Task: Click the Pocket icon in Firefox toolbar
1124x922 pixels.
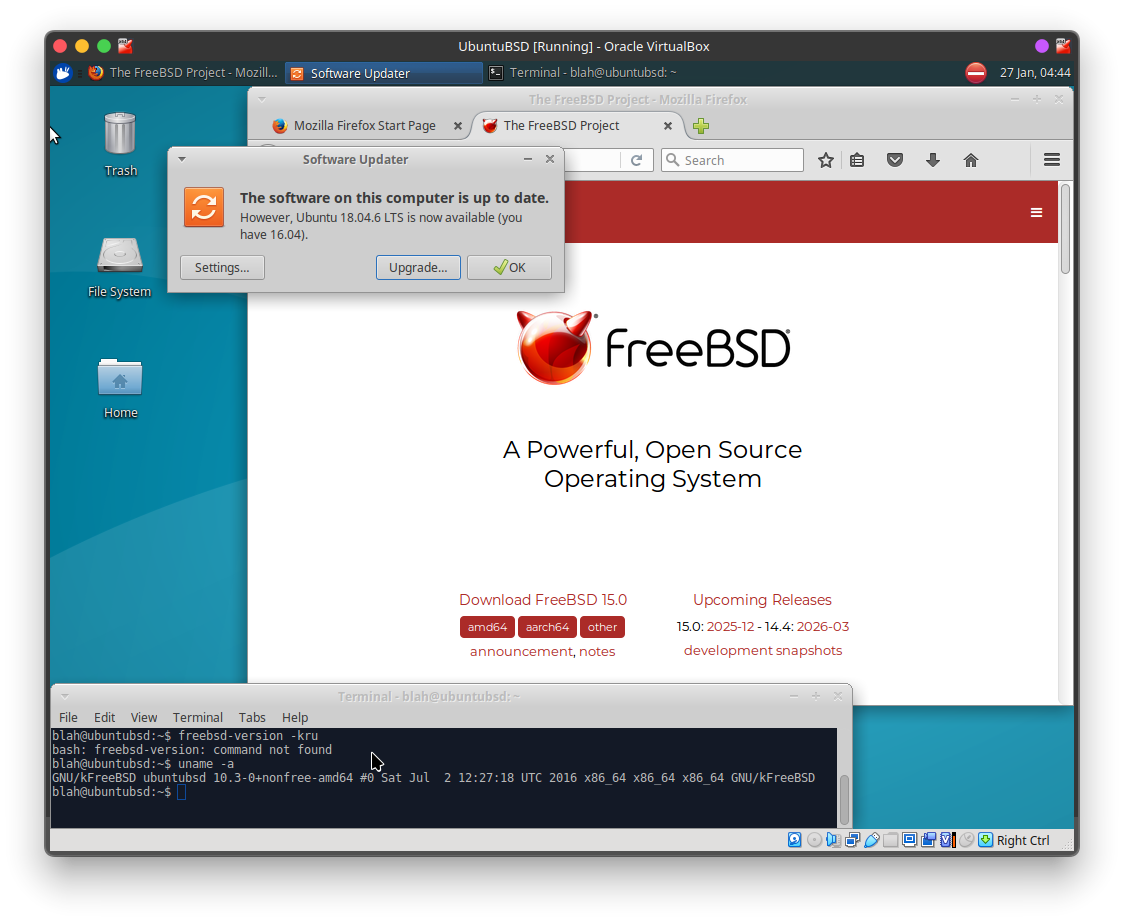Action: point(895,160)
